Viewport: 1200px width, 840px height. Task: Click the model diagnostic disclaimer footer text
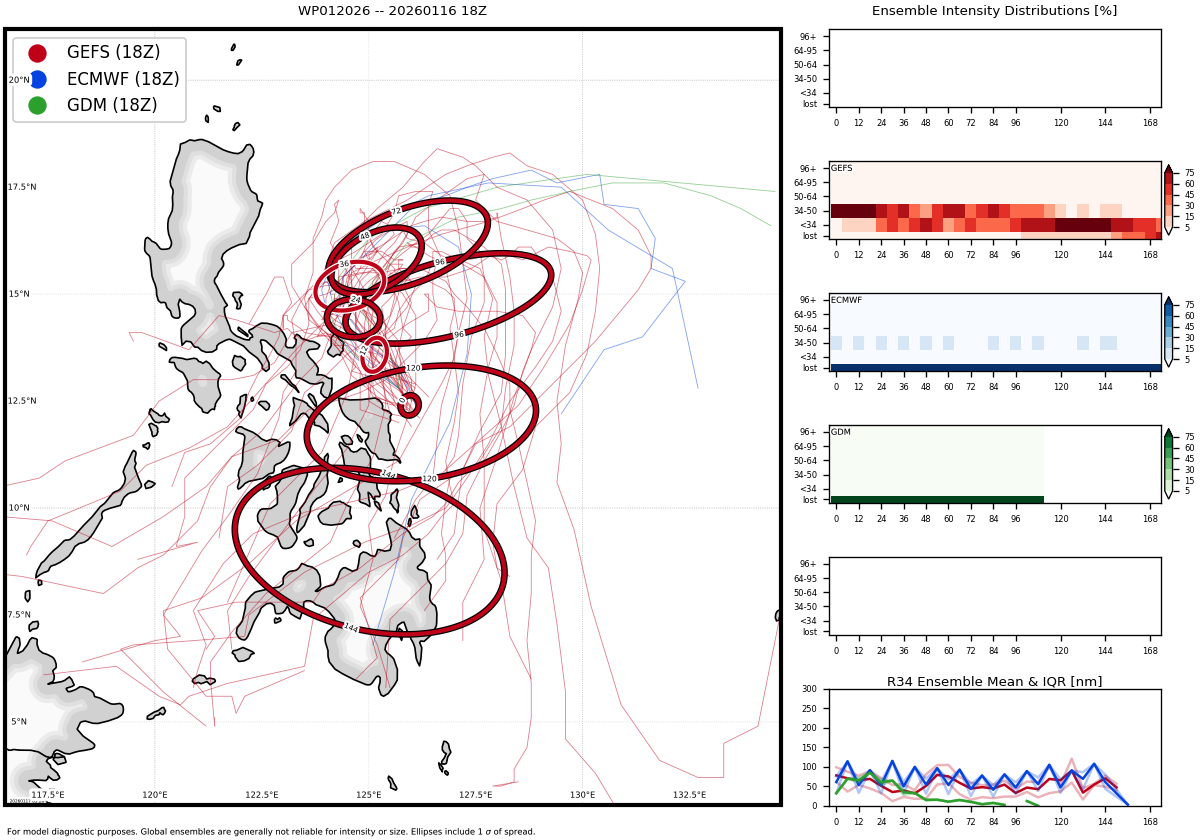(271, 832)
